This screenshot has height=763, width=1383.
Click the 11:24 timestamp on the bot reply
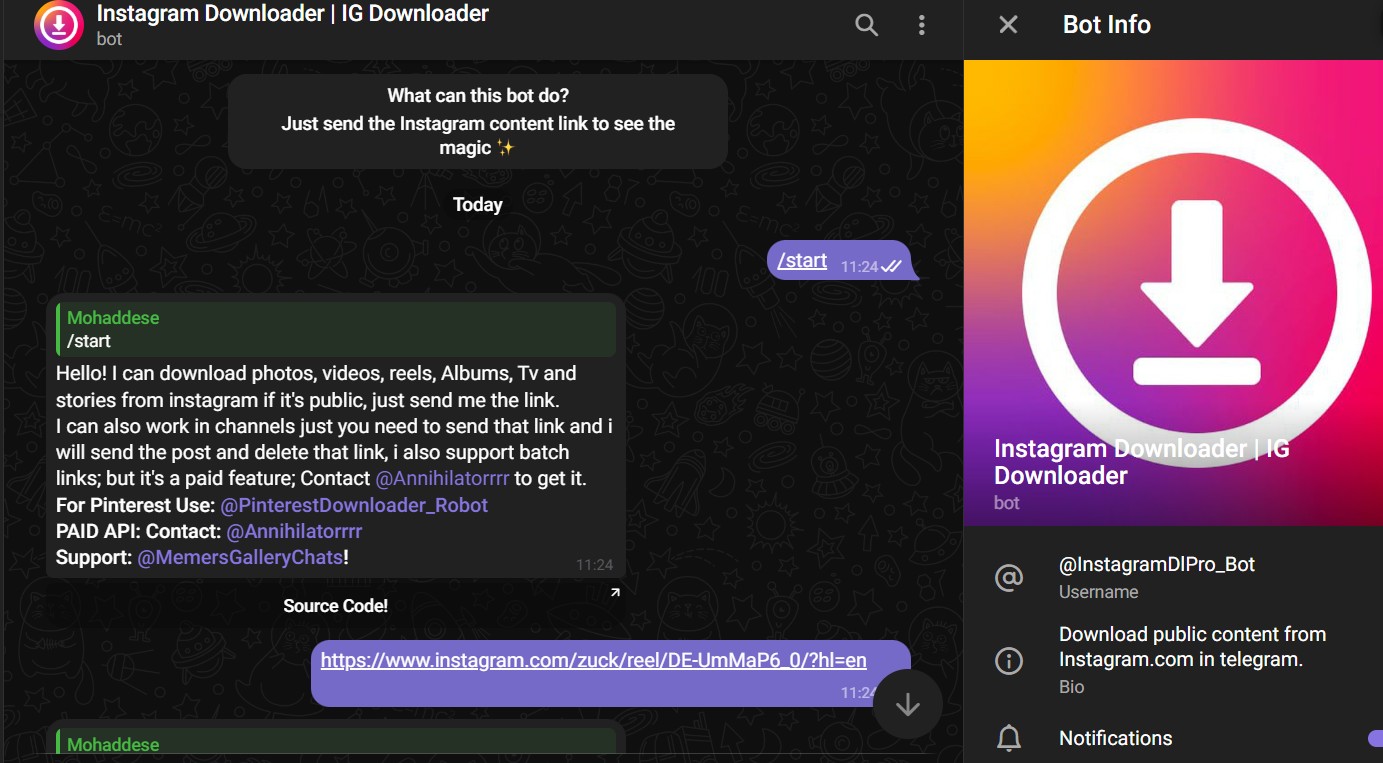click(594, 565)
